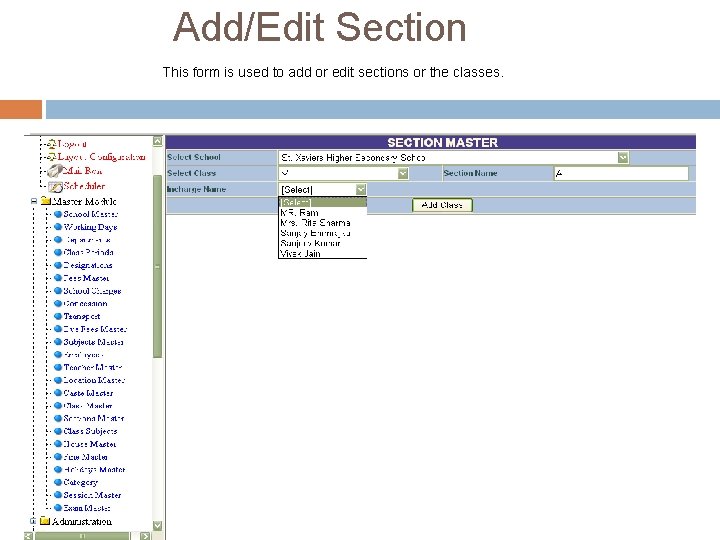720x540 pixels.
Task: Open Teacher Master in the tree
Action: click(93, 367)
